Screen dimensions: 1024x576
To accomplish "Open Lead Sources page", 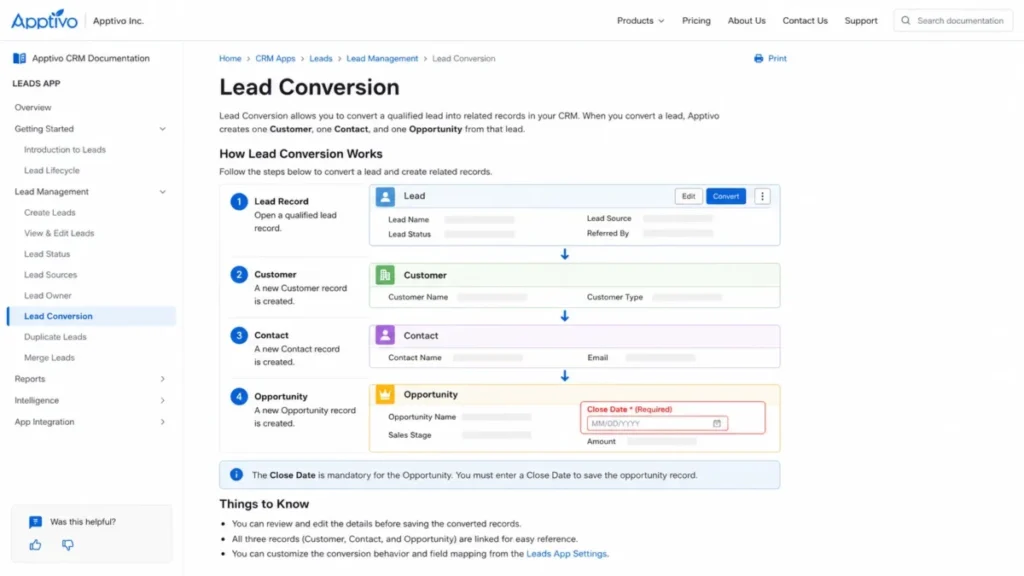I will [50, 275].
